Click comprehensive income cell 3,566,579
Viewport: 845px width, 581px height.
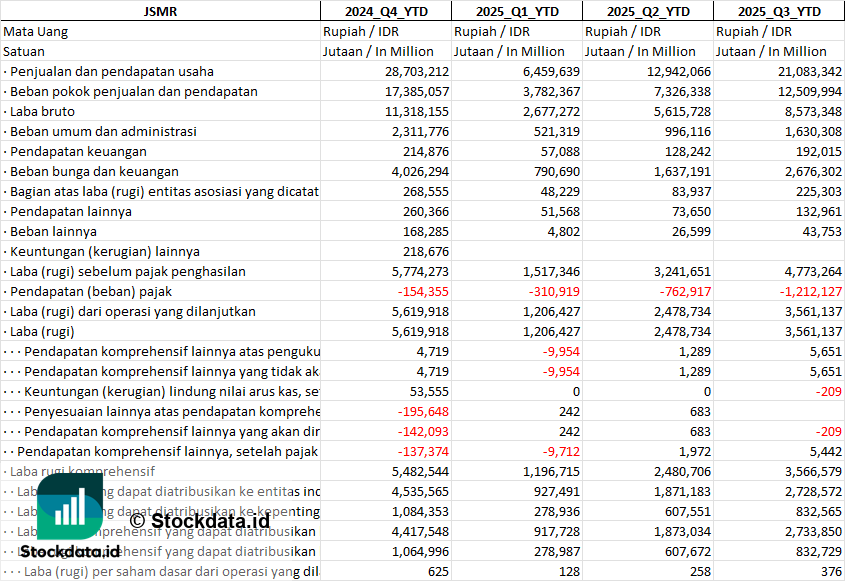pos(813,471)
